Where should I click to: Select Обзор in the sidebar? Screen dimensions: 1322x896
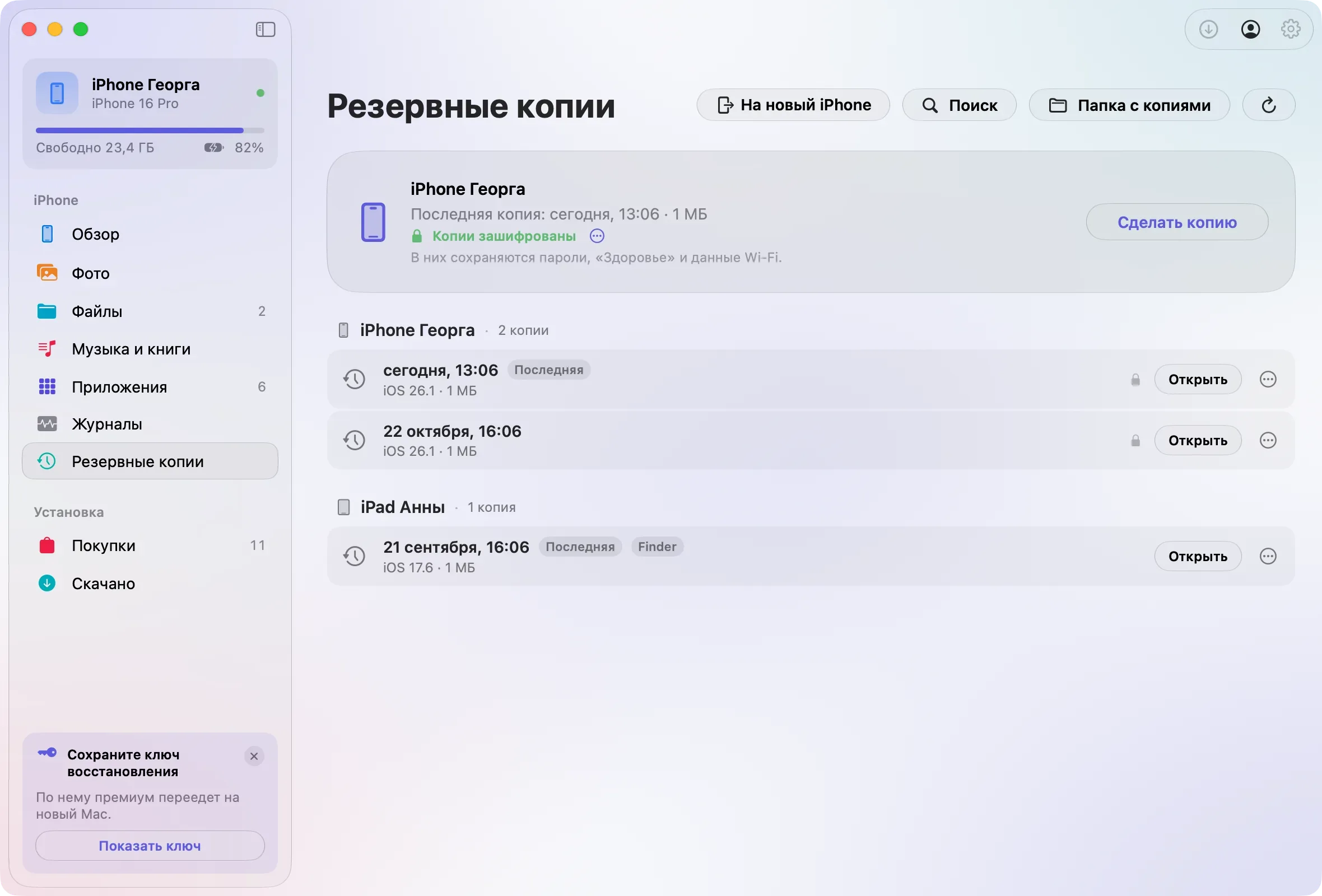tap(150, 234)
